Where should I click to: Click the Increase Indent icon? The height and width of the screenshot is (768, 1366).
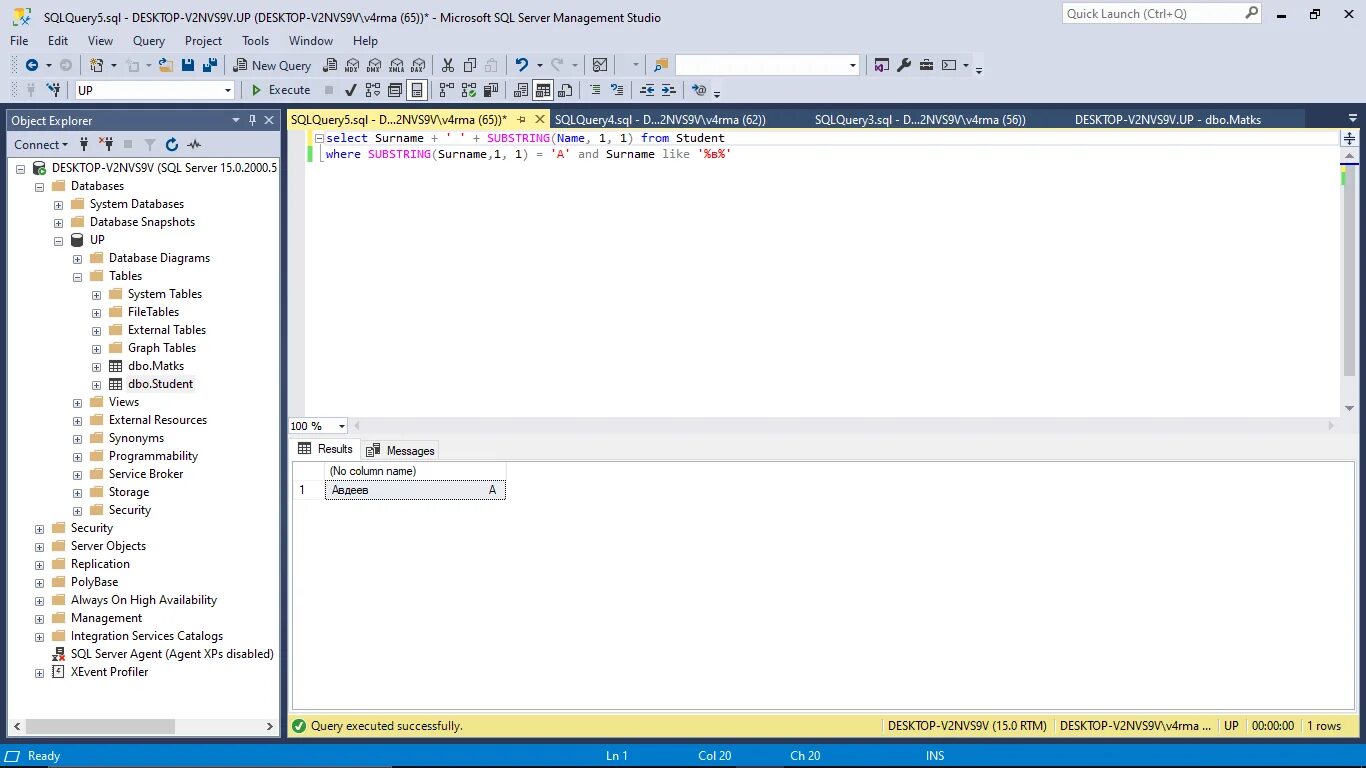click(x=669, y=90)
